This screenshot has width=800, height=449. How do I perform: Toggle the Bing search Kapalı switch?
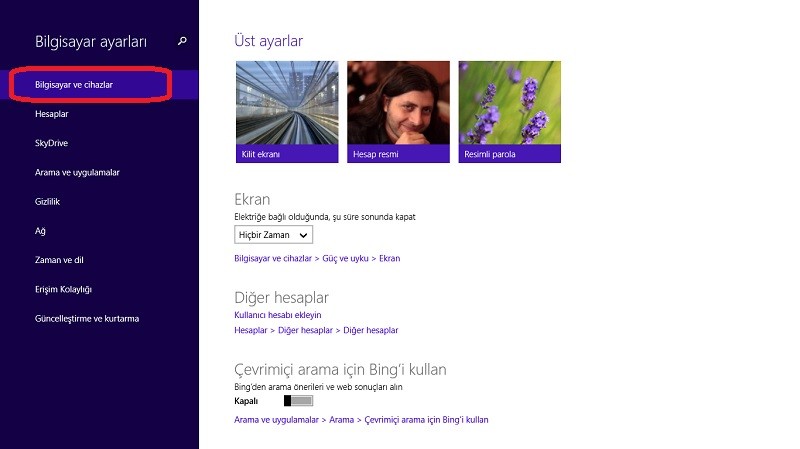tap(298, 401)
